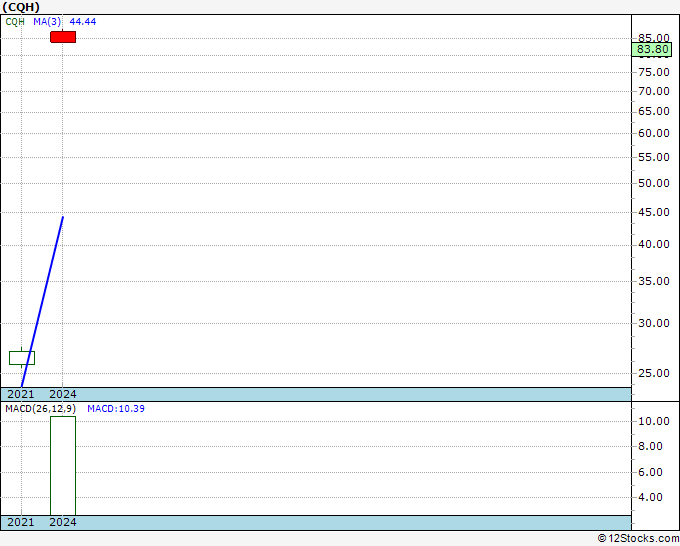
Task: Click the 50.00 price axis label
Action: click(654, 183)
